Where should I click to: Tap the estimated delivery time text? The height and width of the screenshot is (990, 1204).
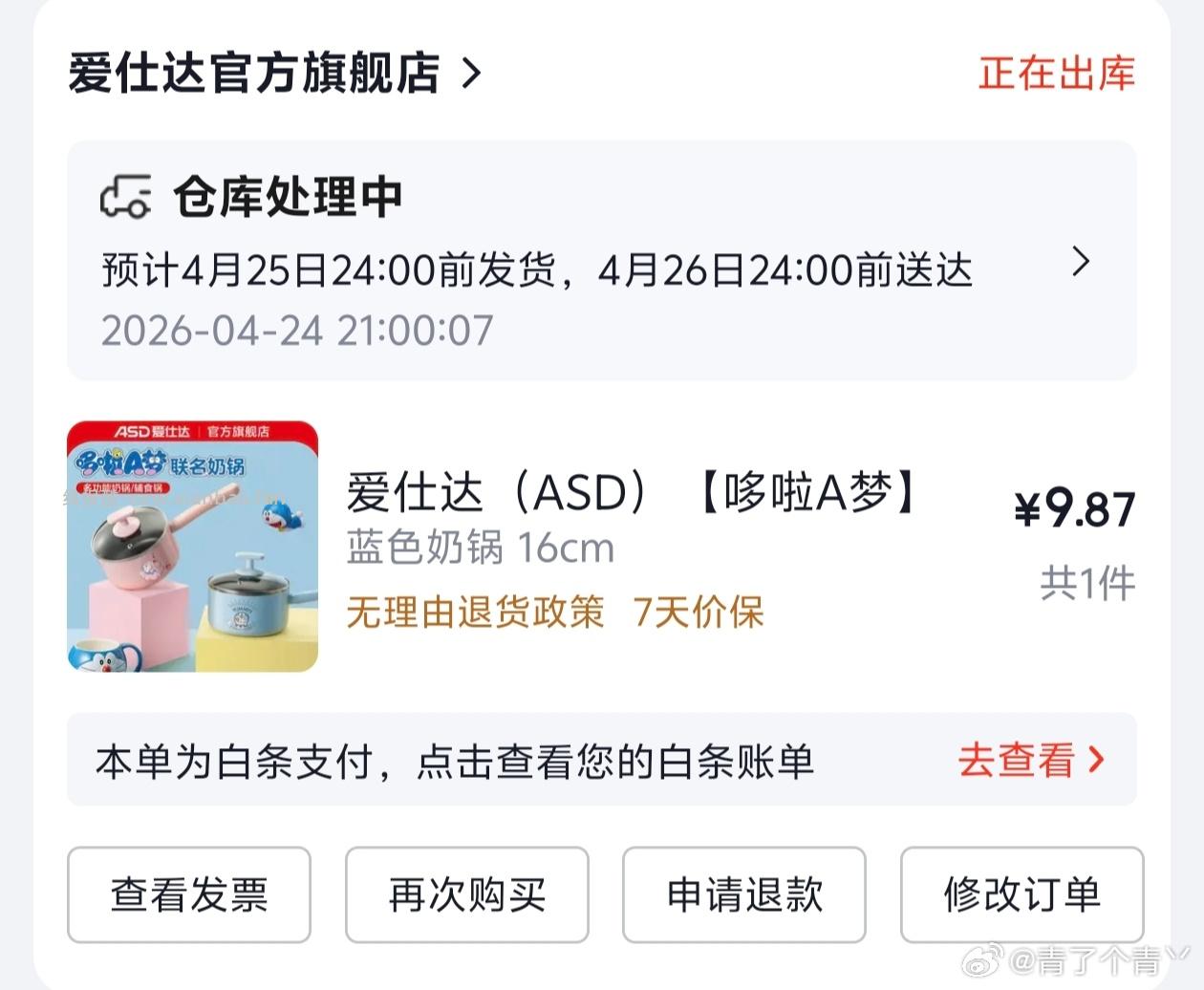point(536,270)
